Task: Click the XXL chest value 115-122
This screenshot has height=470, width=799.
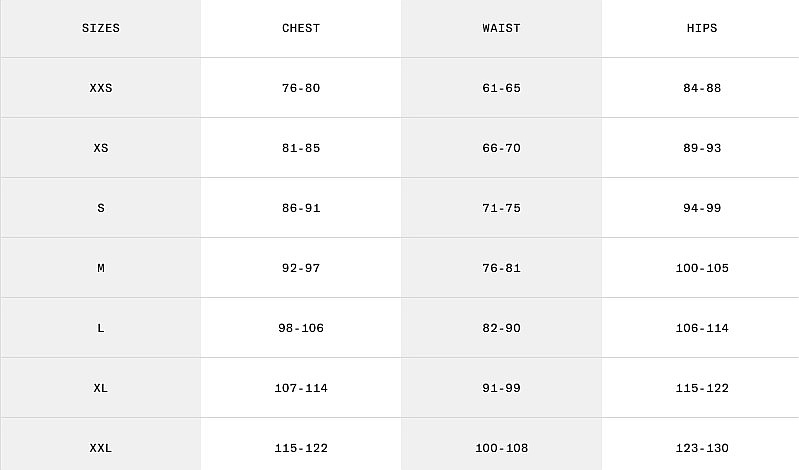Action: point(301,448)
